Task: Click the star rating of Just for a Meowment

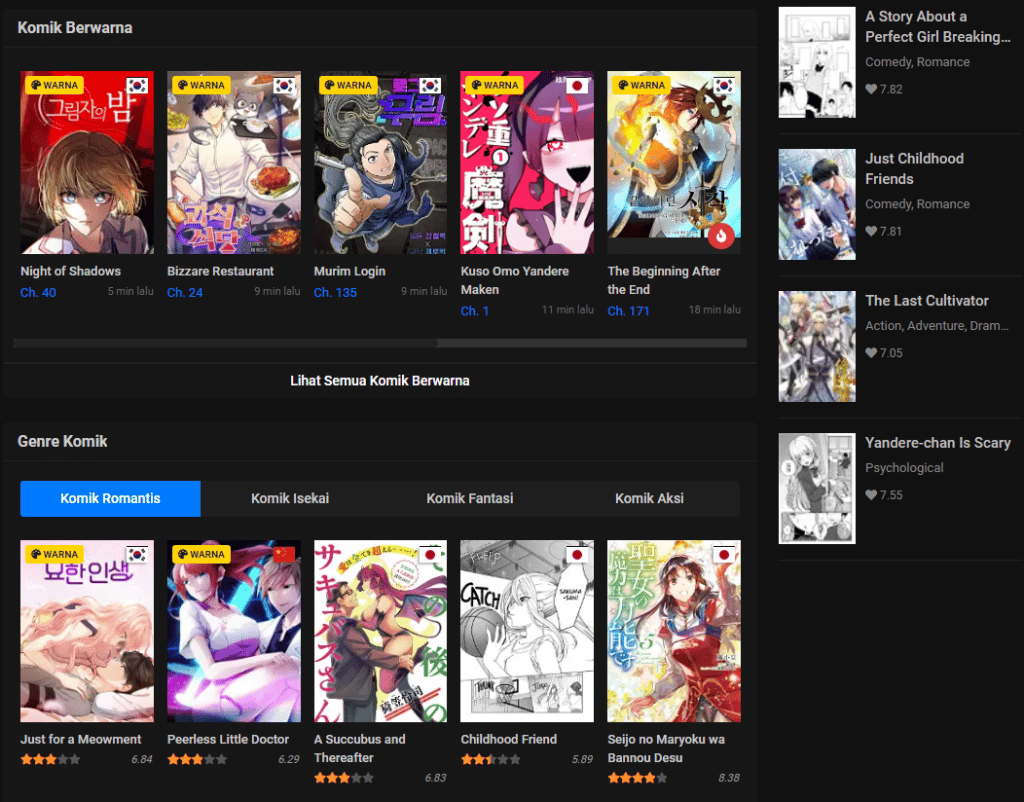Action: (50, 759)
